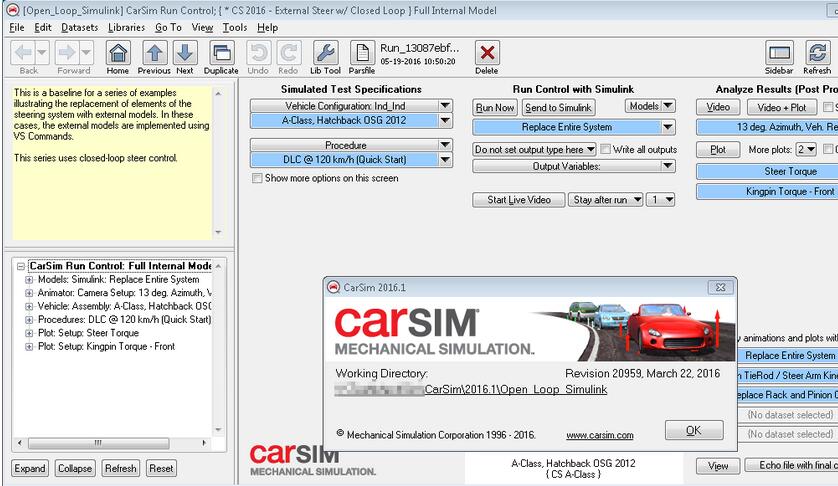Expand Plot: Setup: Steer Torque node
This screenshot has height=486, width=838.
[x=29, y=333]
